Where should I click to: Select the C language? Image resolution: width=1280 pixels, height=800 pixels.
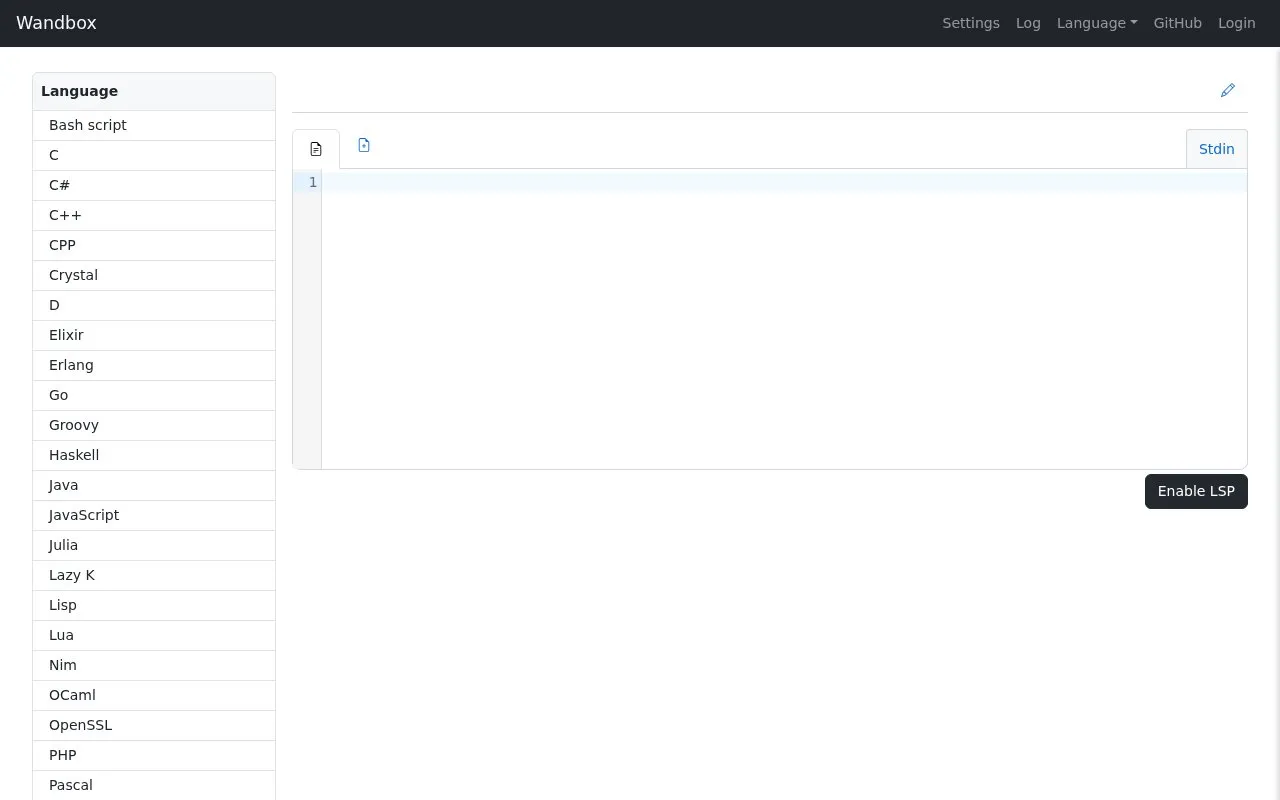(x=154, y=155)
